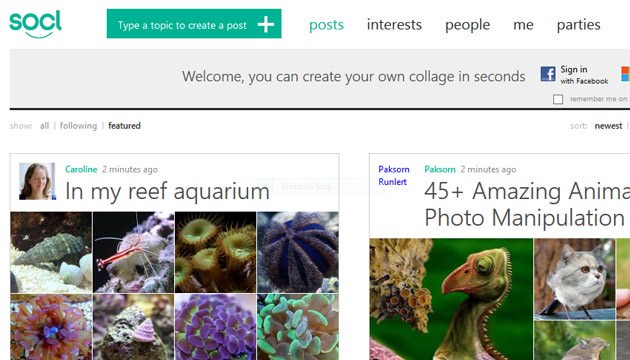Open the blue sea urchin photo
The image size is (630, 360).
[x=298, y=252]
